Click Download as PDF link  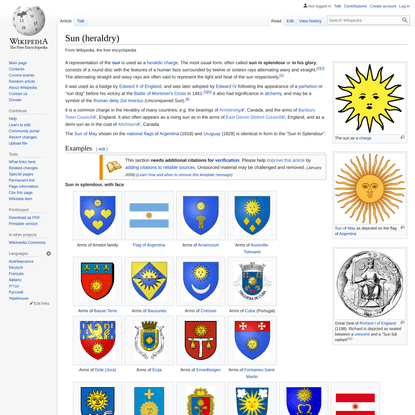tap(24, 217)
